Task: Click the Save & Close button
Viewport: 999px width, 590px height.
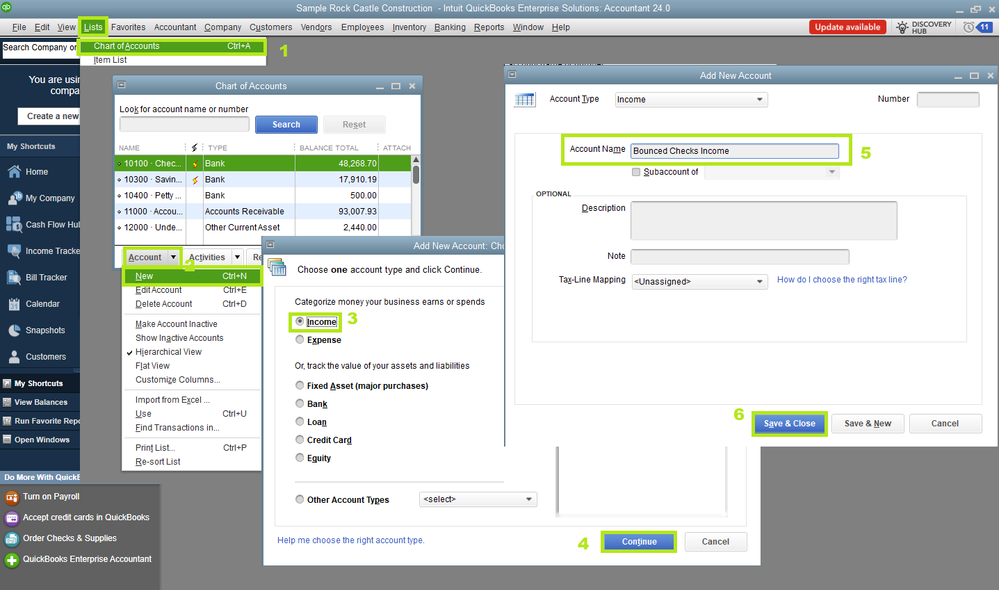Action: point(789,424)
